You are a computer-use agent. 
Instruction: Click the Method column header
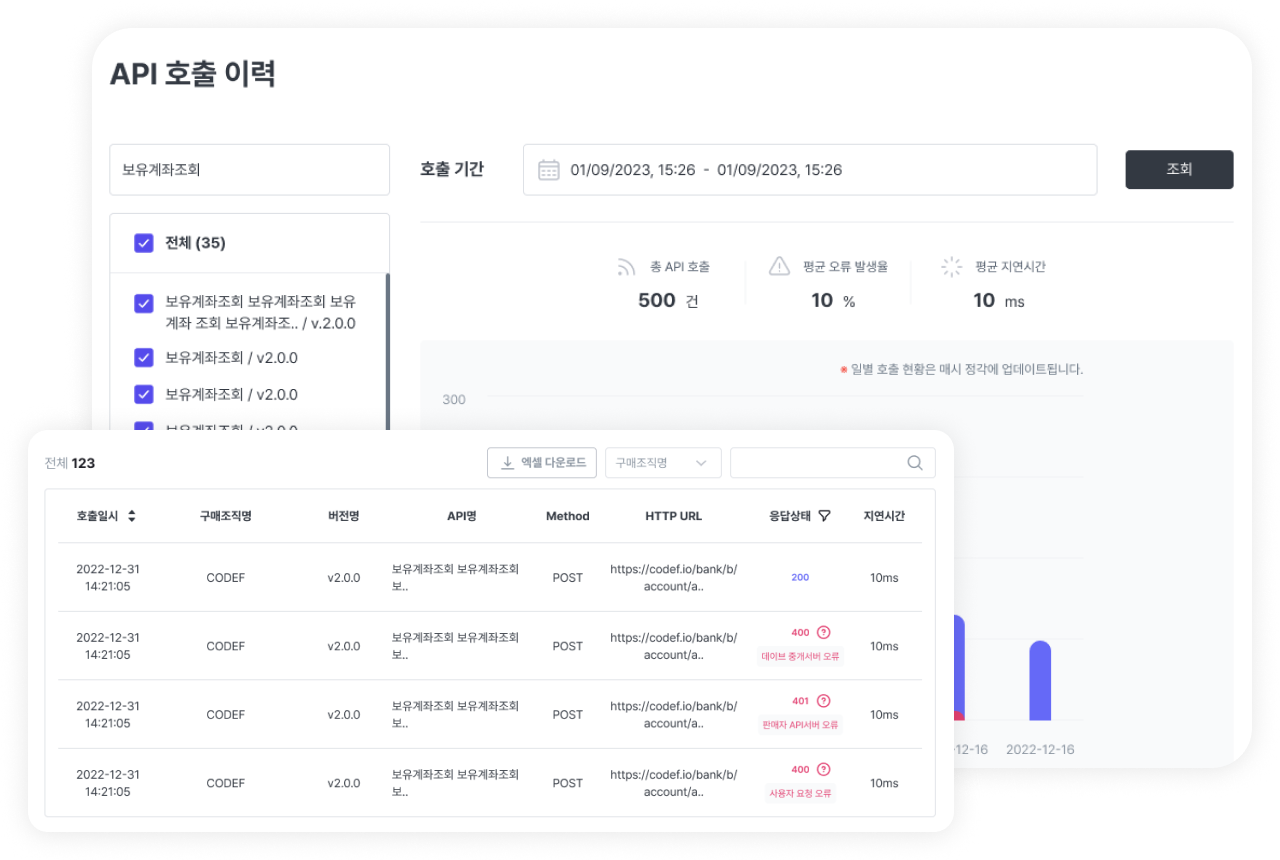tap(567, 516)
